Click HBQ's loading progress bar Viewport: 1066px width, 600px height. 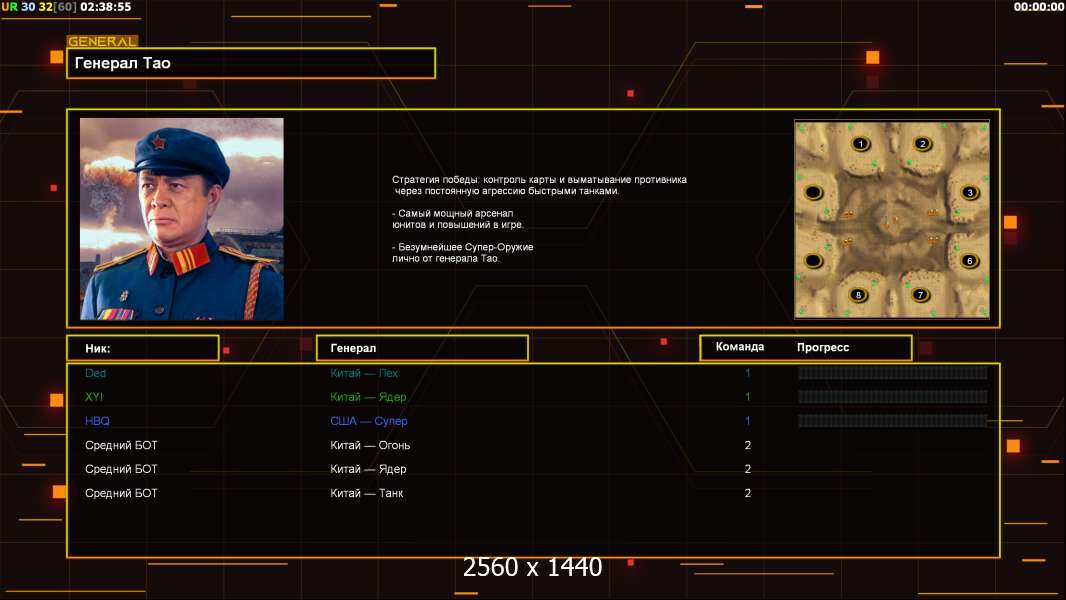[893, 421]
